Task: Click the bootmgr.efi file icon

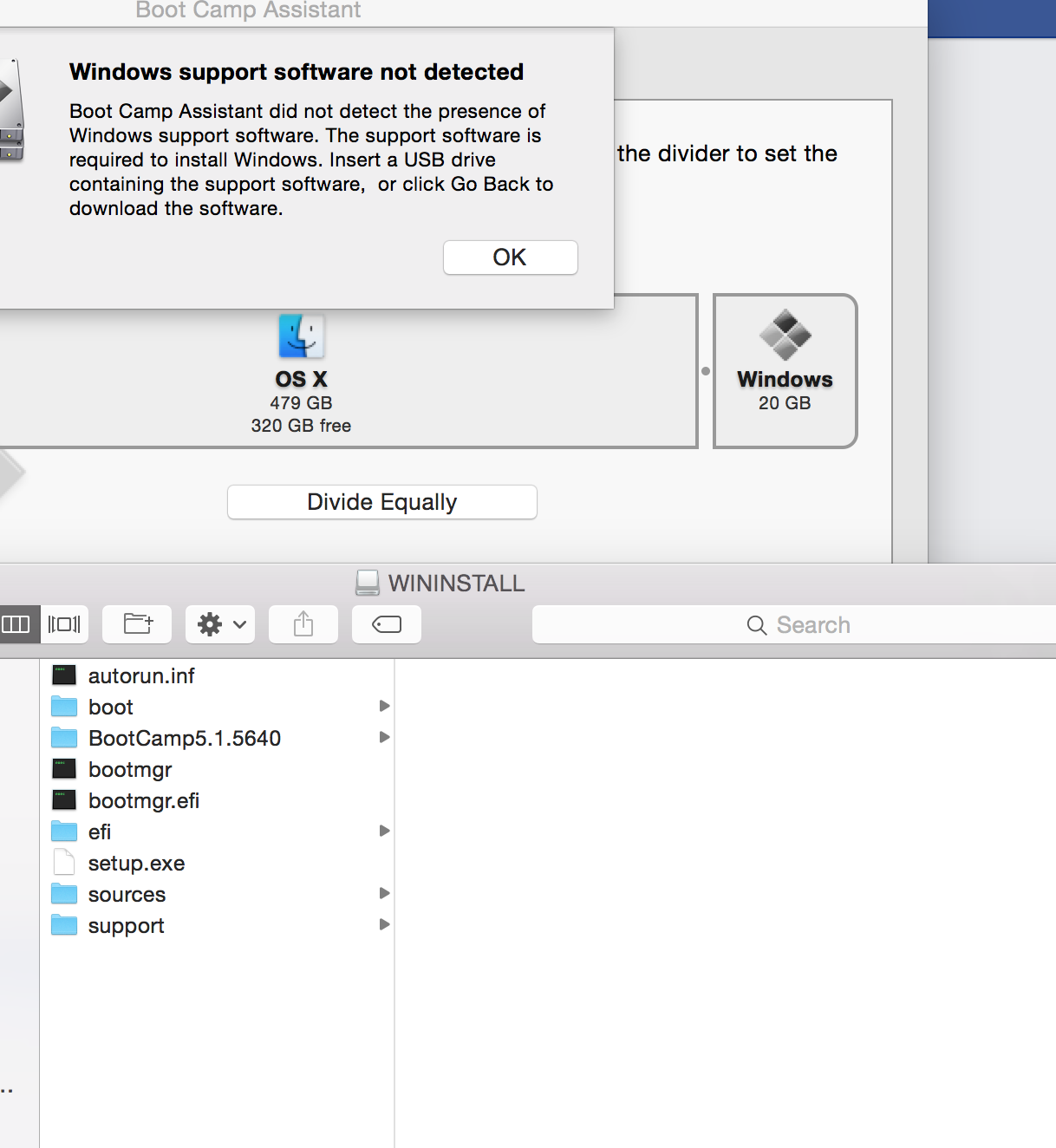Action: pos(64,799)
